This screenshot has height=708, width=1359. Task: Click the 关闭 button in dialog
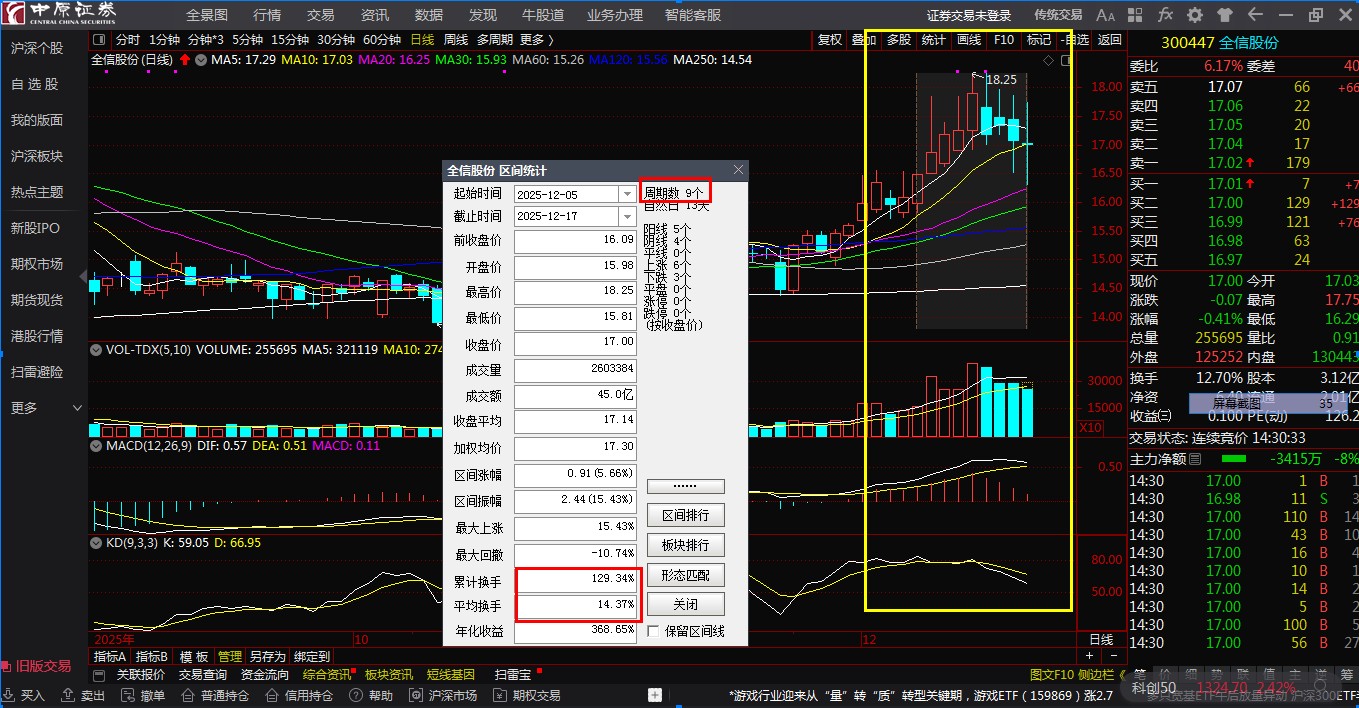click(685, 605)
